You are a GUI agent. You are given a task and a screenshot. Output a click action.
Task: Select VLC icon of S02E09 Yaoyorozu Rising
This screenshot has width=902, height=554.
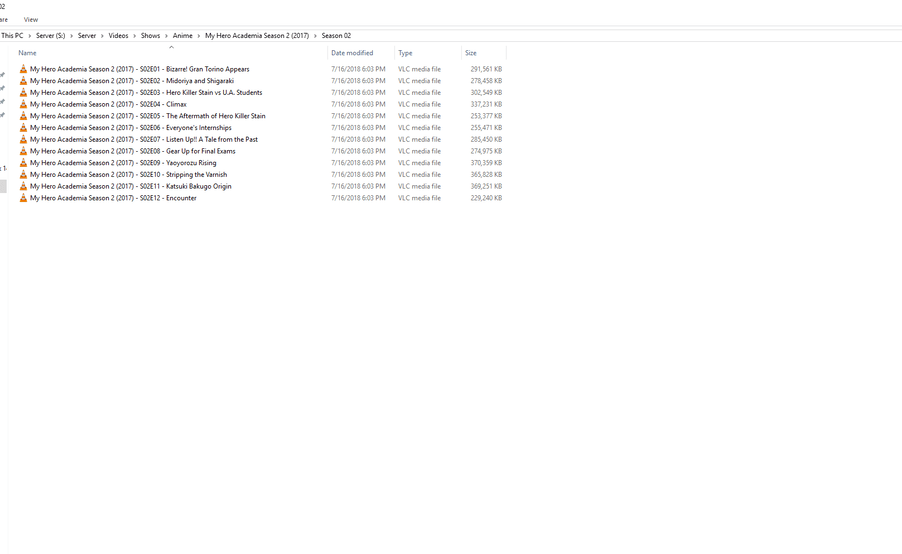tap(23, 163)
